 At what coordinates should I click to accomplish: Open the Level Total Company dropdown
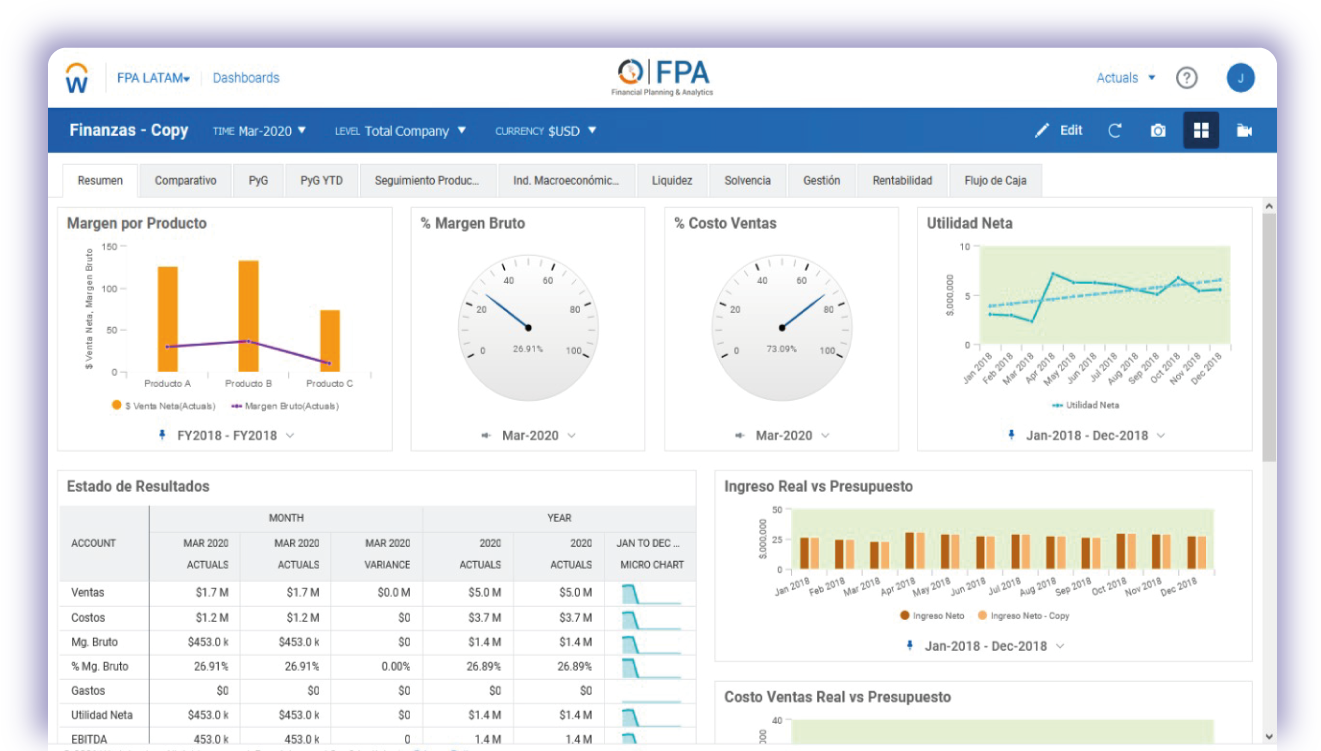click(x=401, y=131)
